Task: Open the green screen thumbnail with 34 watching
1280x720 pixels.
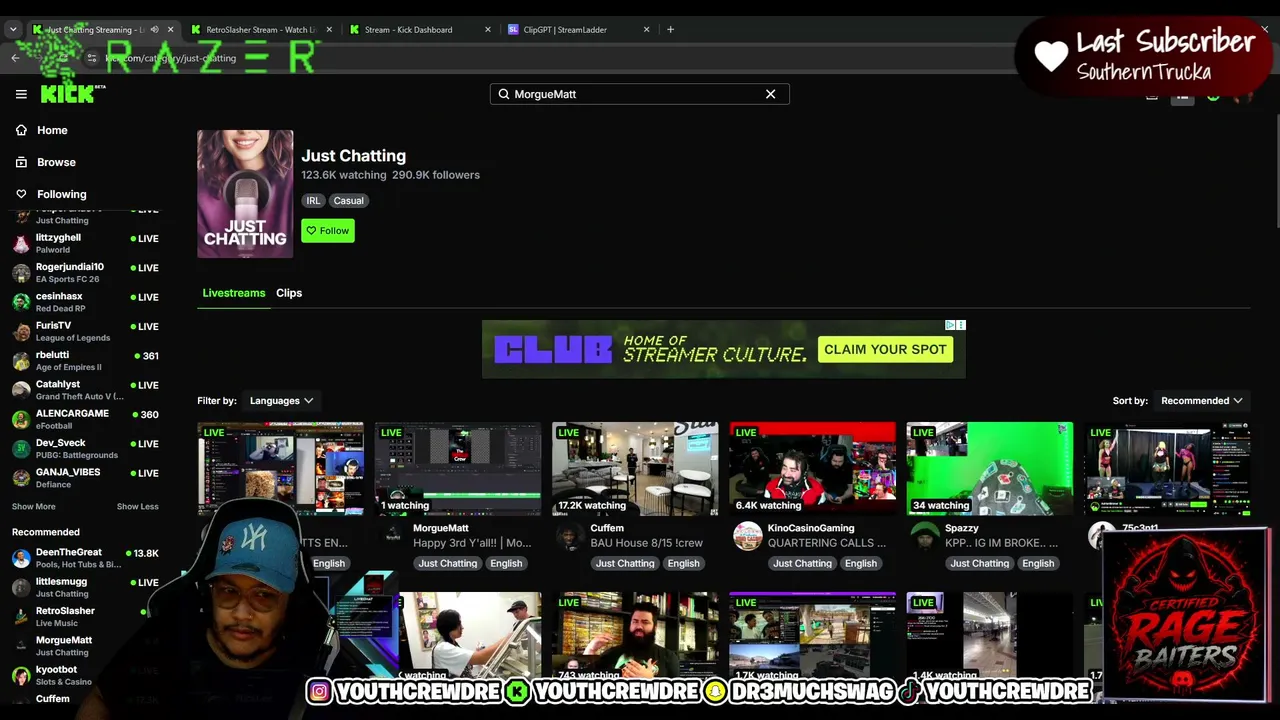Action: point(990,469)
